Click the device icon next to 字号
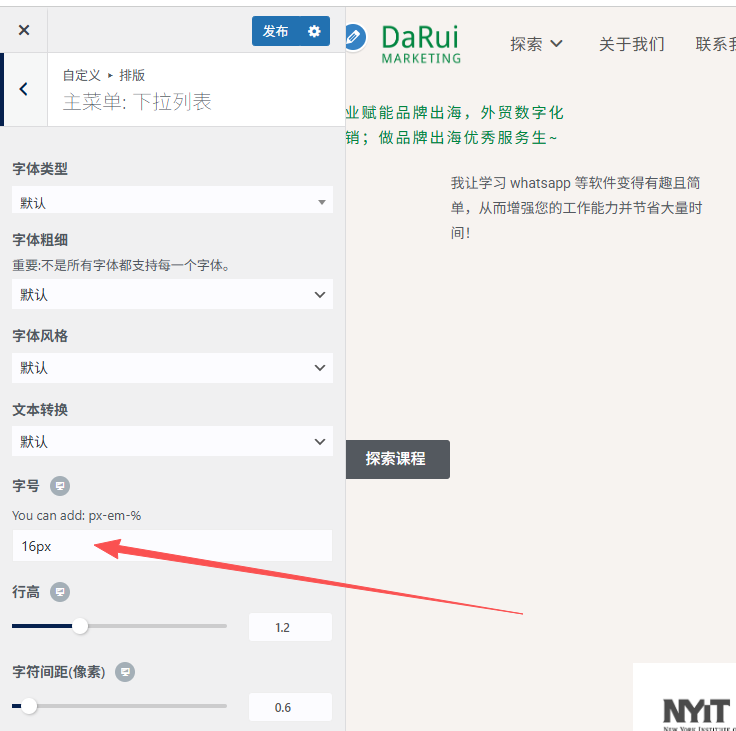This screenshot has width=736, height=731. pos(60,486)
